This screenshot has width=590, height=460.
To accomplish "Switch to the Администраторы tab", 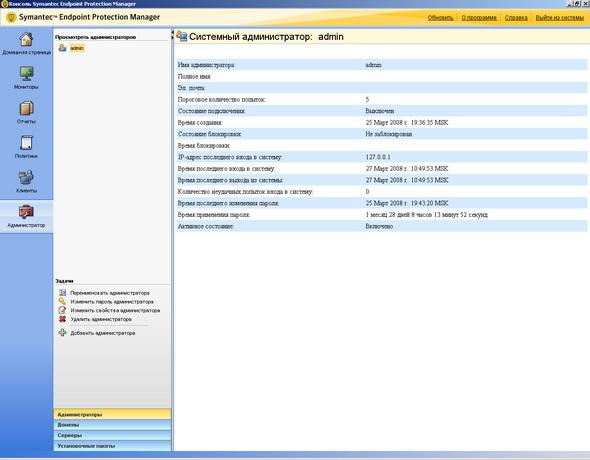I will [113, 414].
